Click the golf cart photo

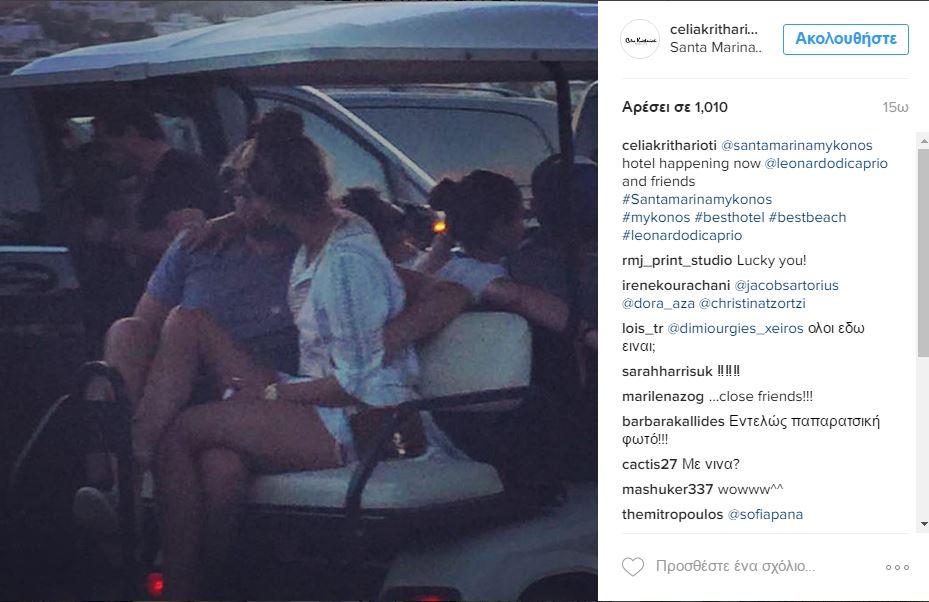click(x=299, y=301)
